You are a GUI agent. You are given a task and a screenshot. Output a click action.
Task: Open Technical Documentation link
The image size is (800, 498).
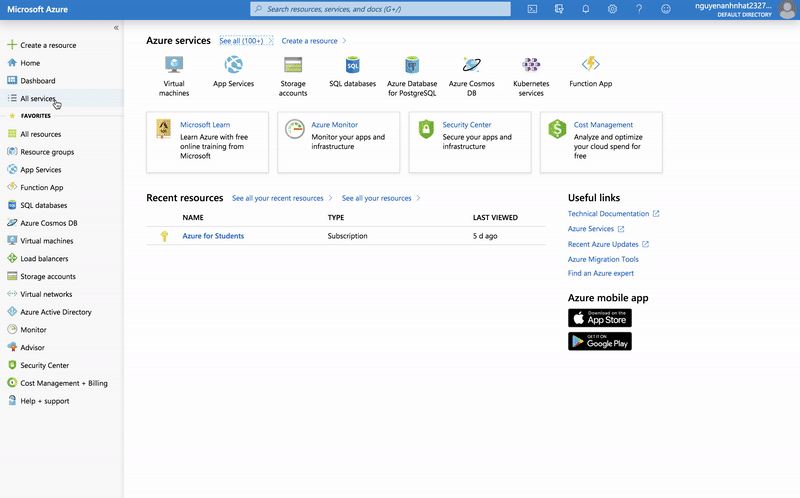(613, 214)
